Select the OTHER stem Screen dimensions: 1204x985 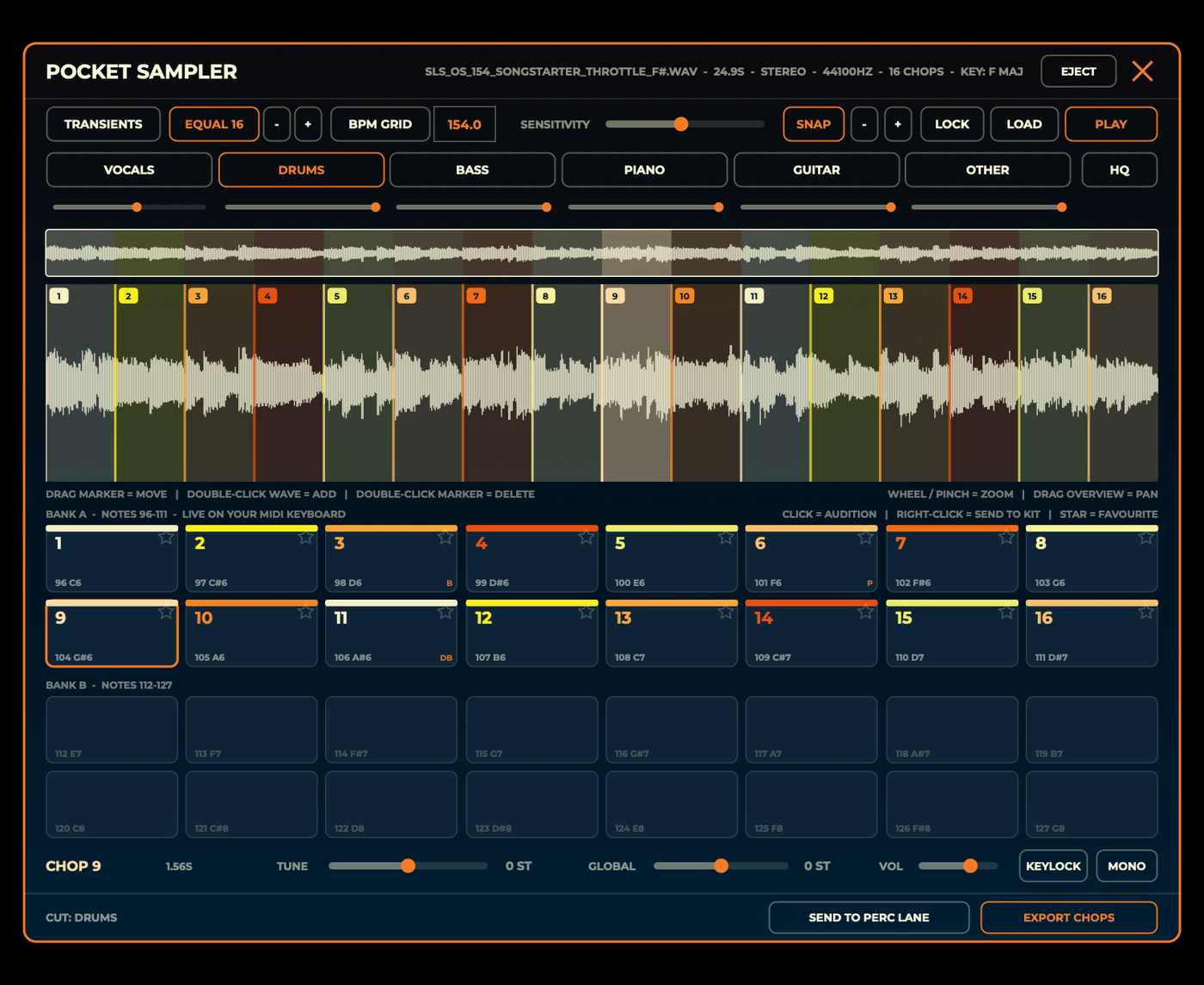[987, 169]
